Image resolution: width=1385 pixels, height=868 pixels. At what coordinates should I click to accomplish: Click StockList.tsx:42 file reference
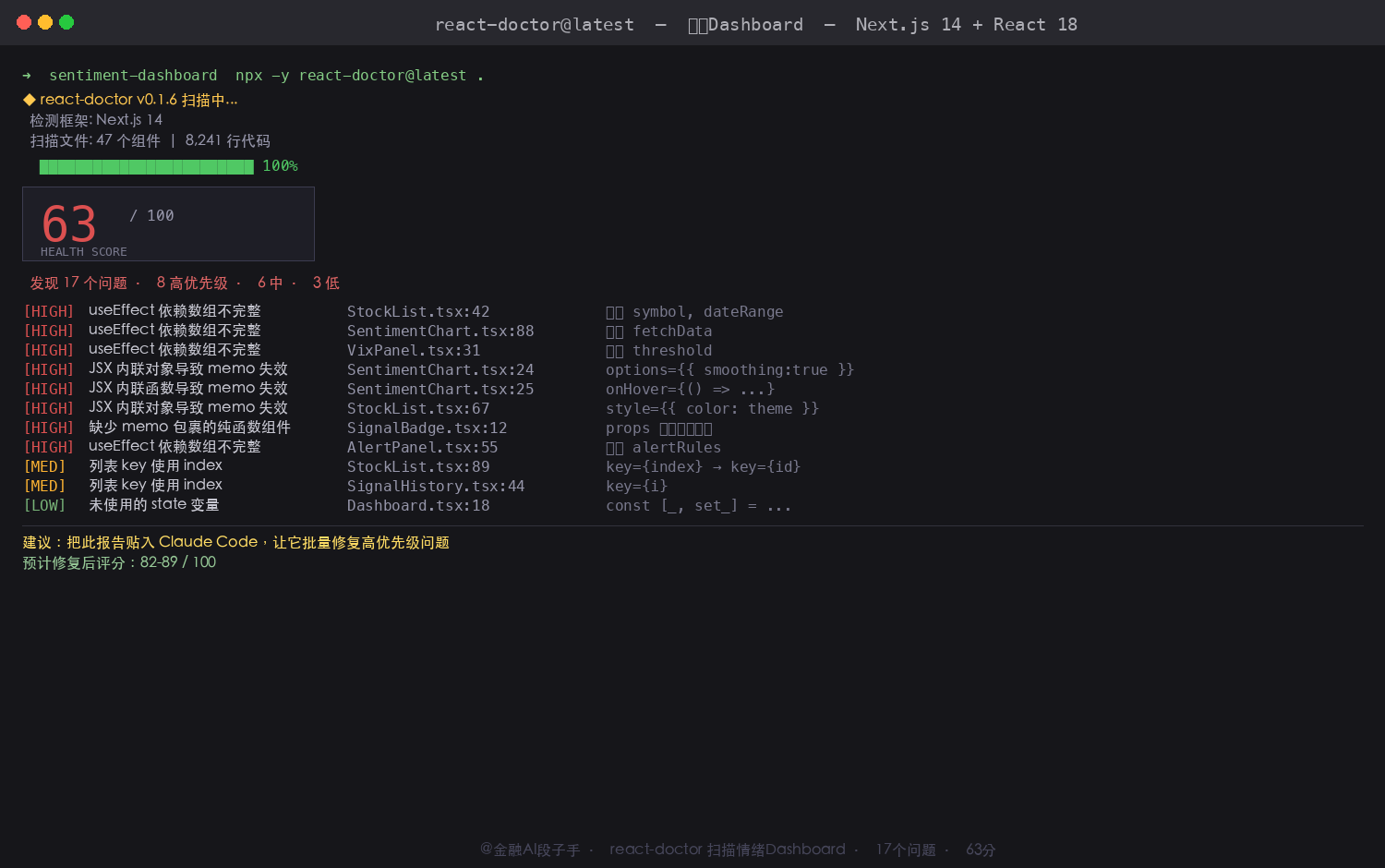coord(418,312)
